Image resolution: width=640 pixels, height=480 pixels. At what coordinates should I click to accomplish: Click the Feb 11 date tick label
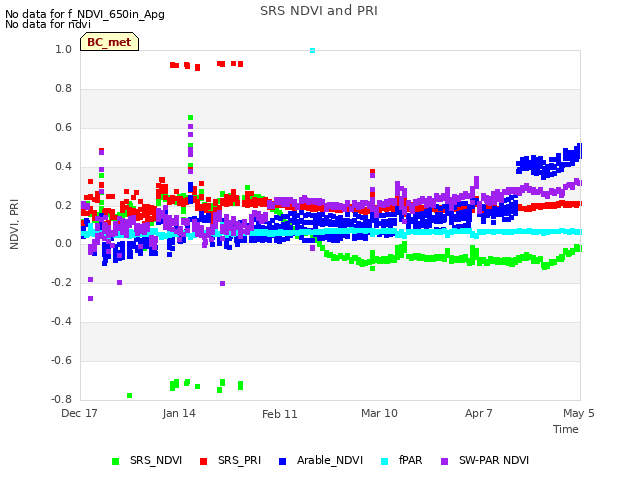tap(280, 414)
